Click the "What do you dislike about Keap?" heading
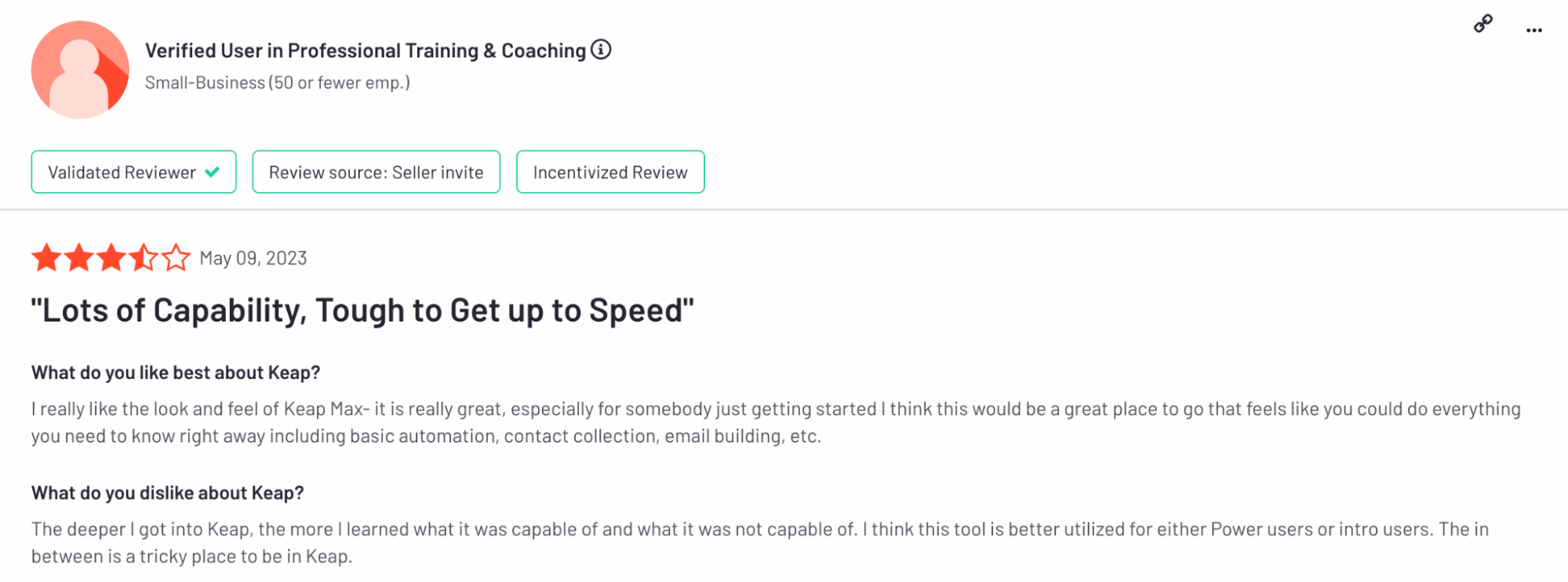Viewport: 1568px width, 582px height. point(168,493)
